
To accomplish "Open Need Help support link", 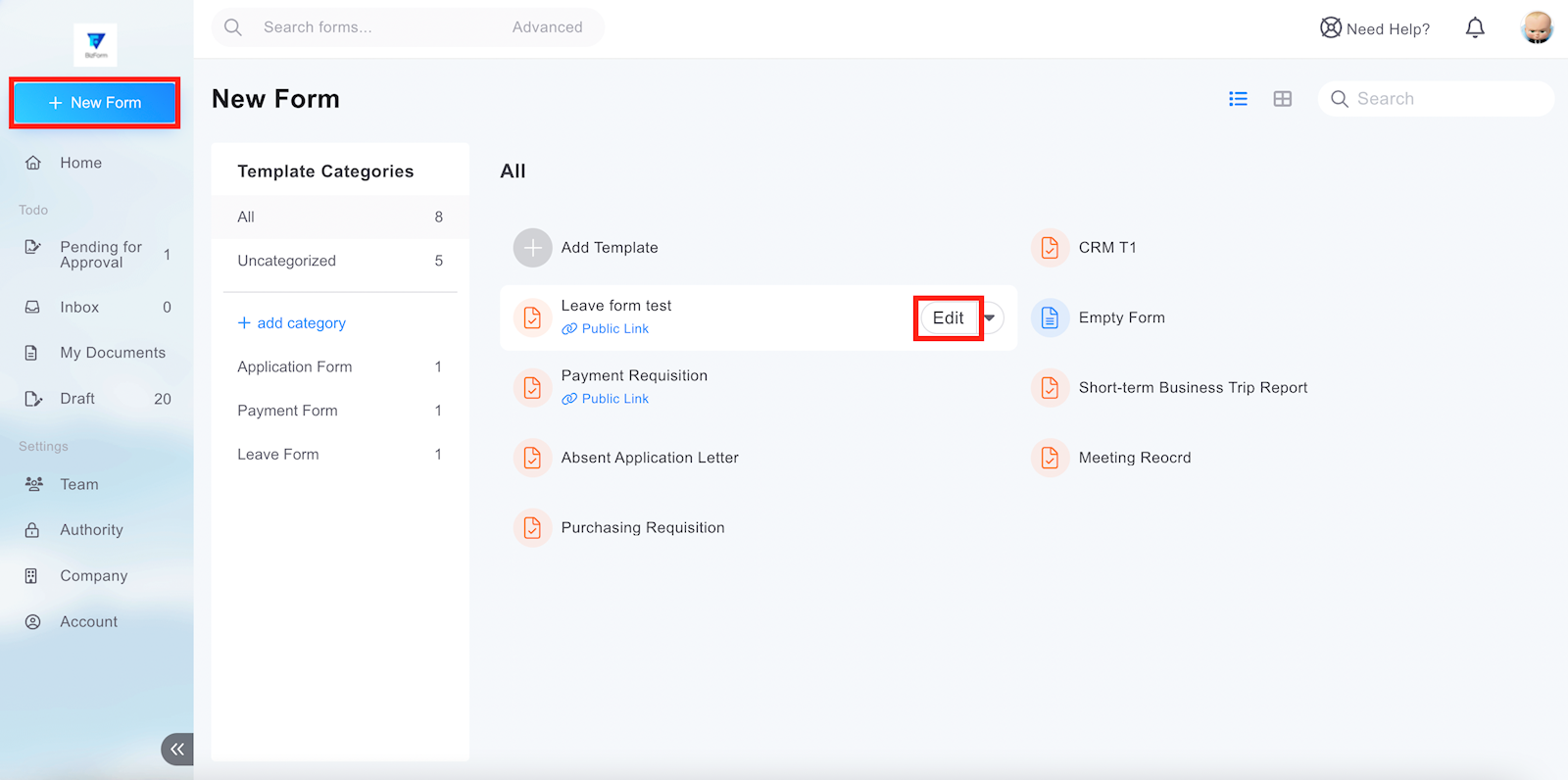I will click(x=1375, y=28).
